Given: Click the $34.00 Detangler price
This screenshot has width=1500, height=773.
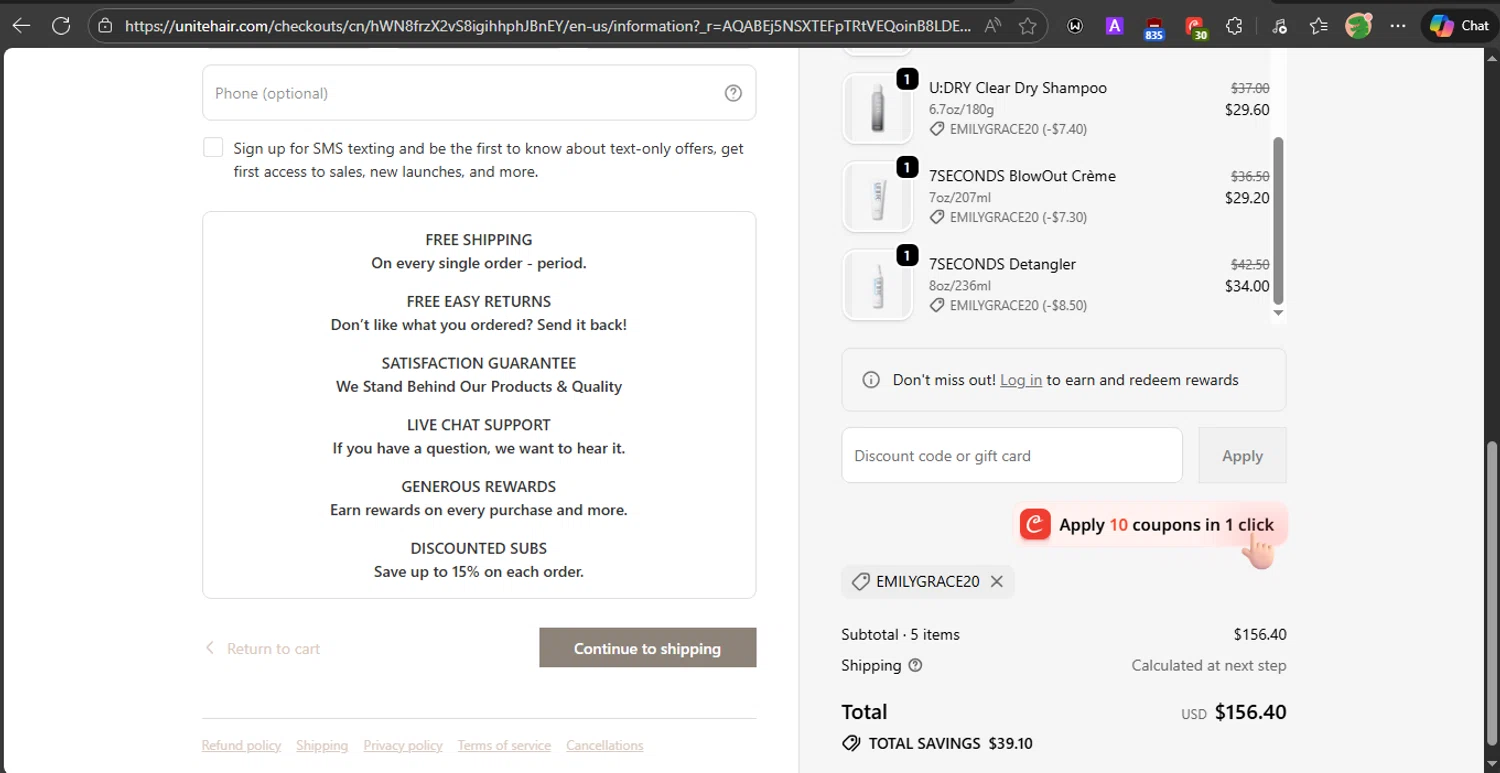Looking at the screenshot, I should 1247,286.
